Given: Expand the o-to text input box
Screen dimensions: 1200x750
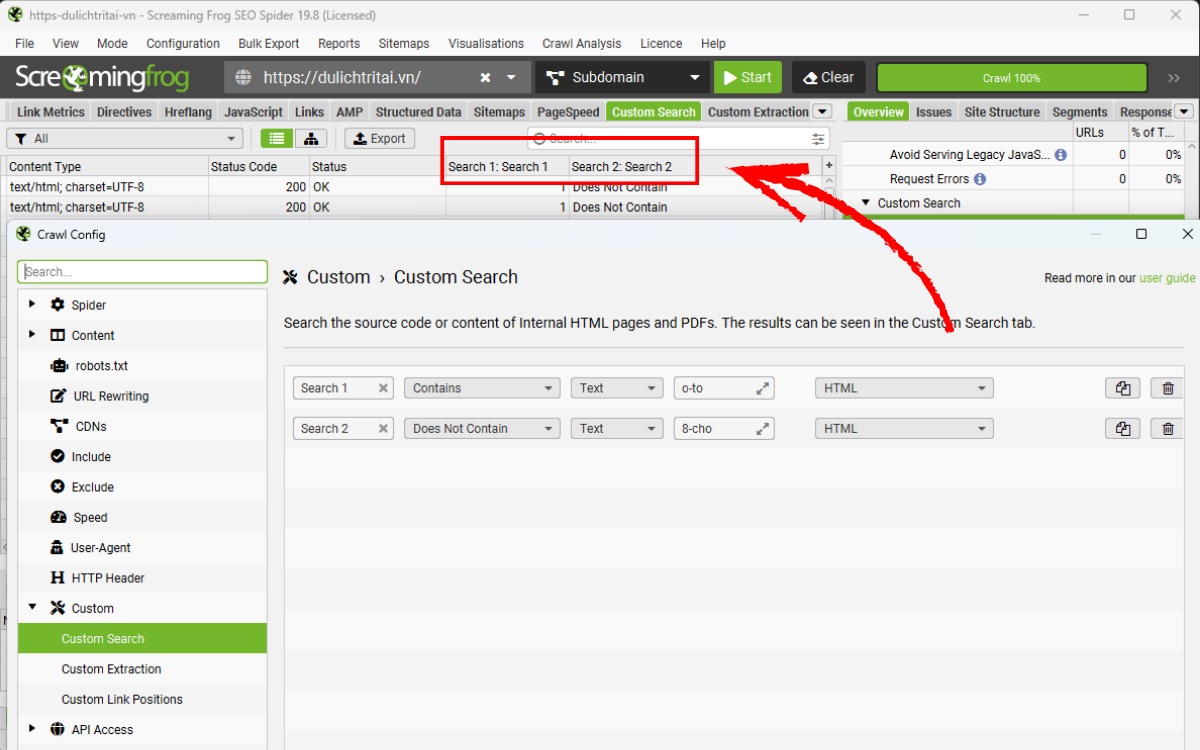Looking at the screenshot, I should (763, 388).
